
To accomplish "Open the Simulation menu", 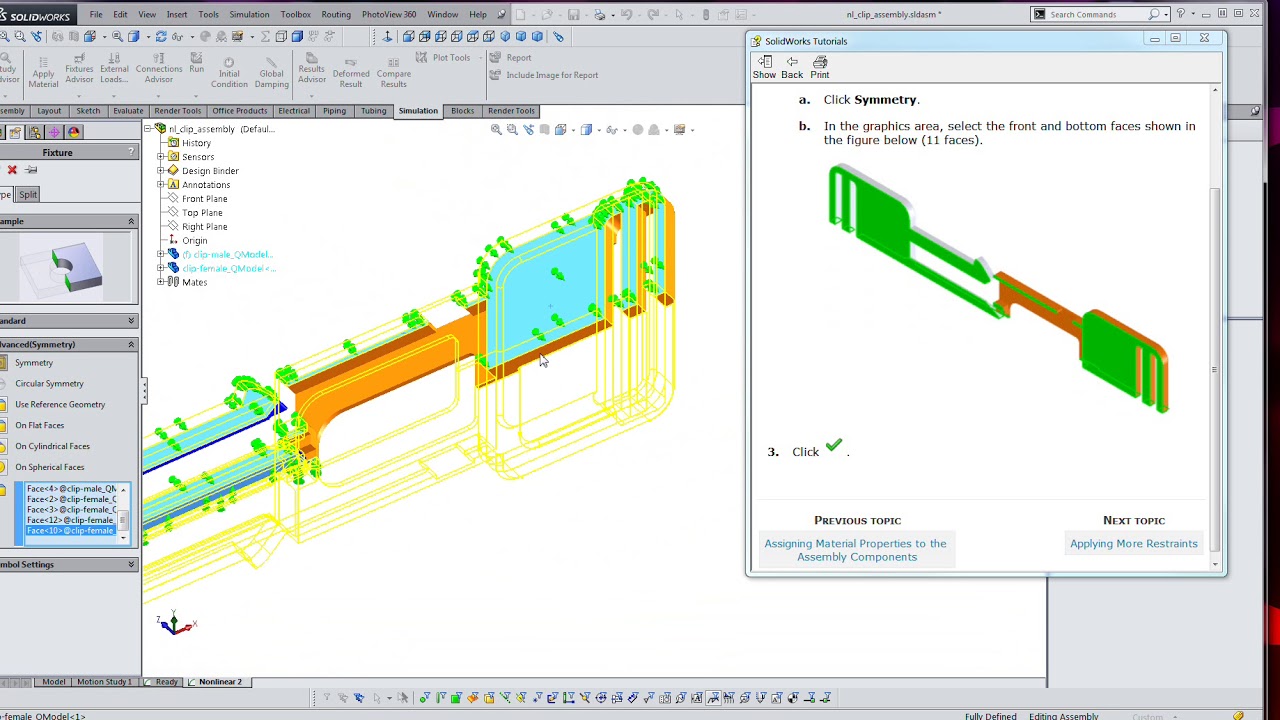I will pos(249,15).
